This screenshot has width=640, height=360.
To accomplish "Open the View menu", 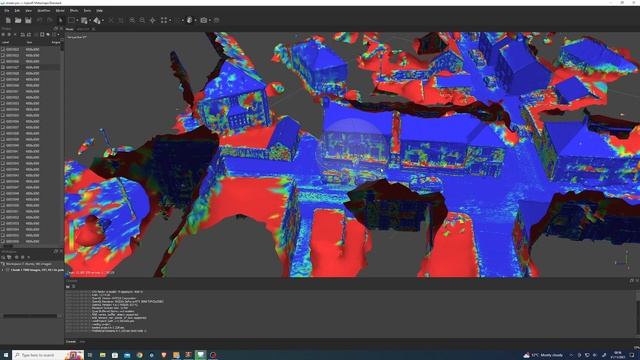I will click(28, 11).
